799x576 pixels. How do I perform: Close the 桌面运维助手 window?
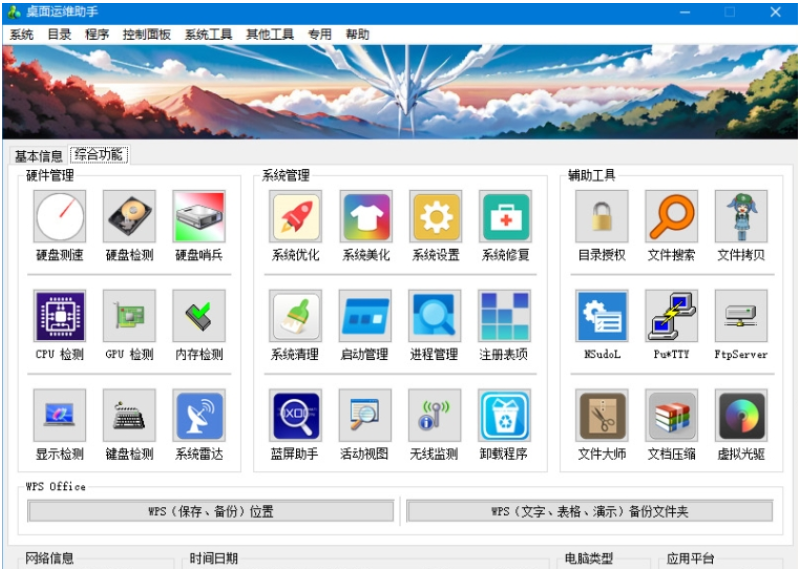pos(776,12)
